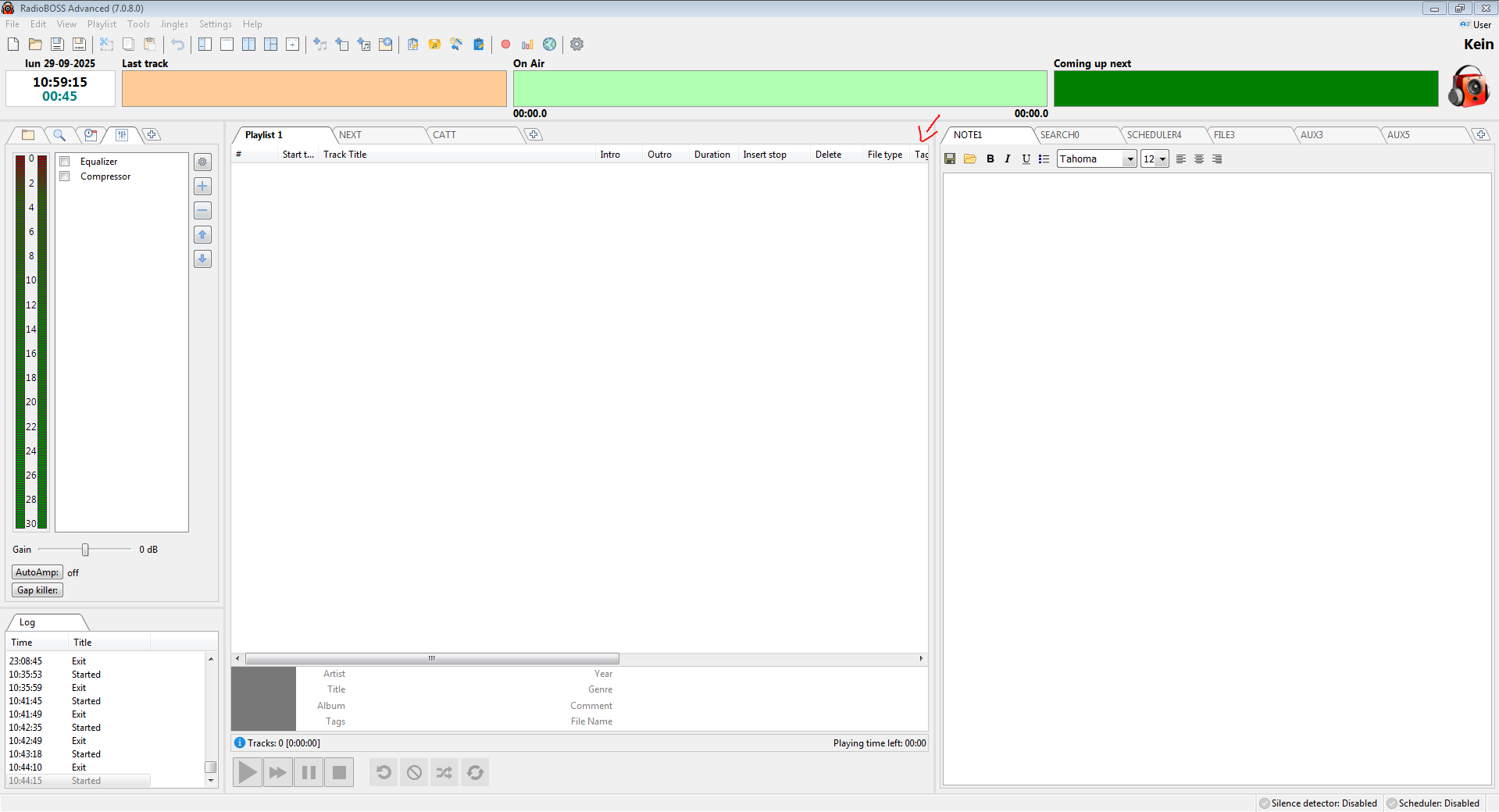The image size is (1499, 812).
Task: Open the font size 12 dropdown
Action: 1162,159
